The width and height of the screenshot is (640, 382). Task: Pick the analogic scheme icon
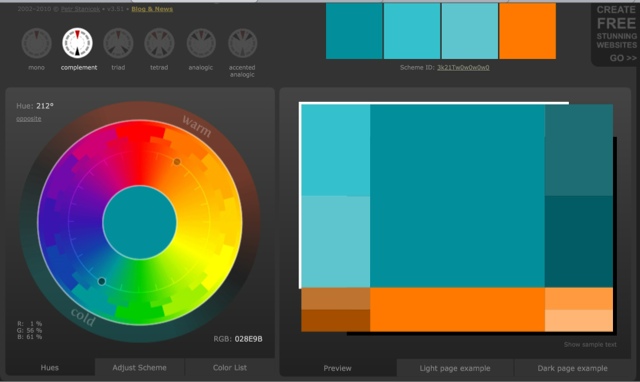pyautogui.click(x=201, y=43)
